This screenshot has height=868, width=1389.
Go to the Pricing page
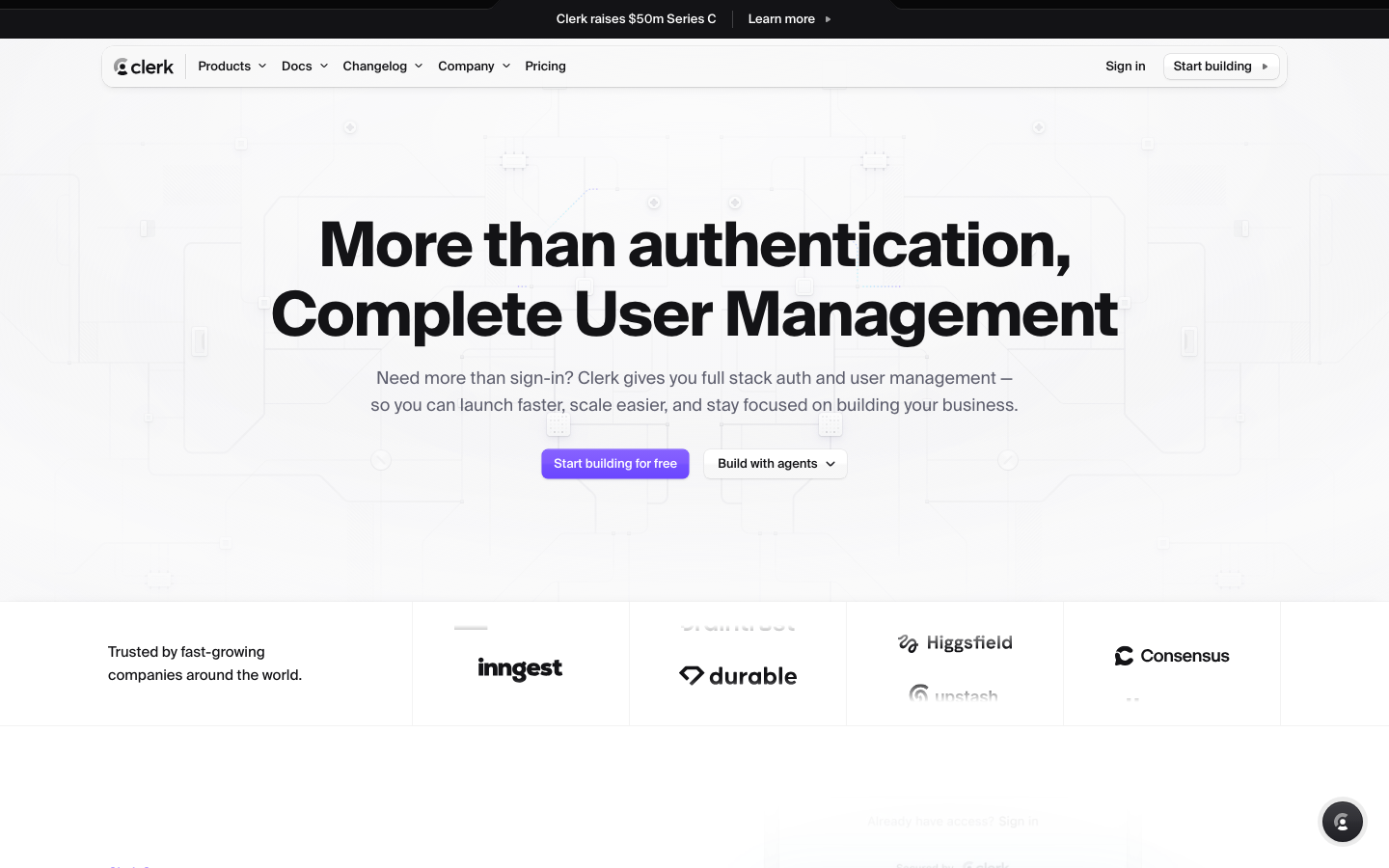coord(545,67)
